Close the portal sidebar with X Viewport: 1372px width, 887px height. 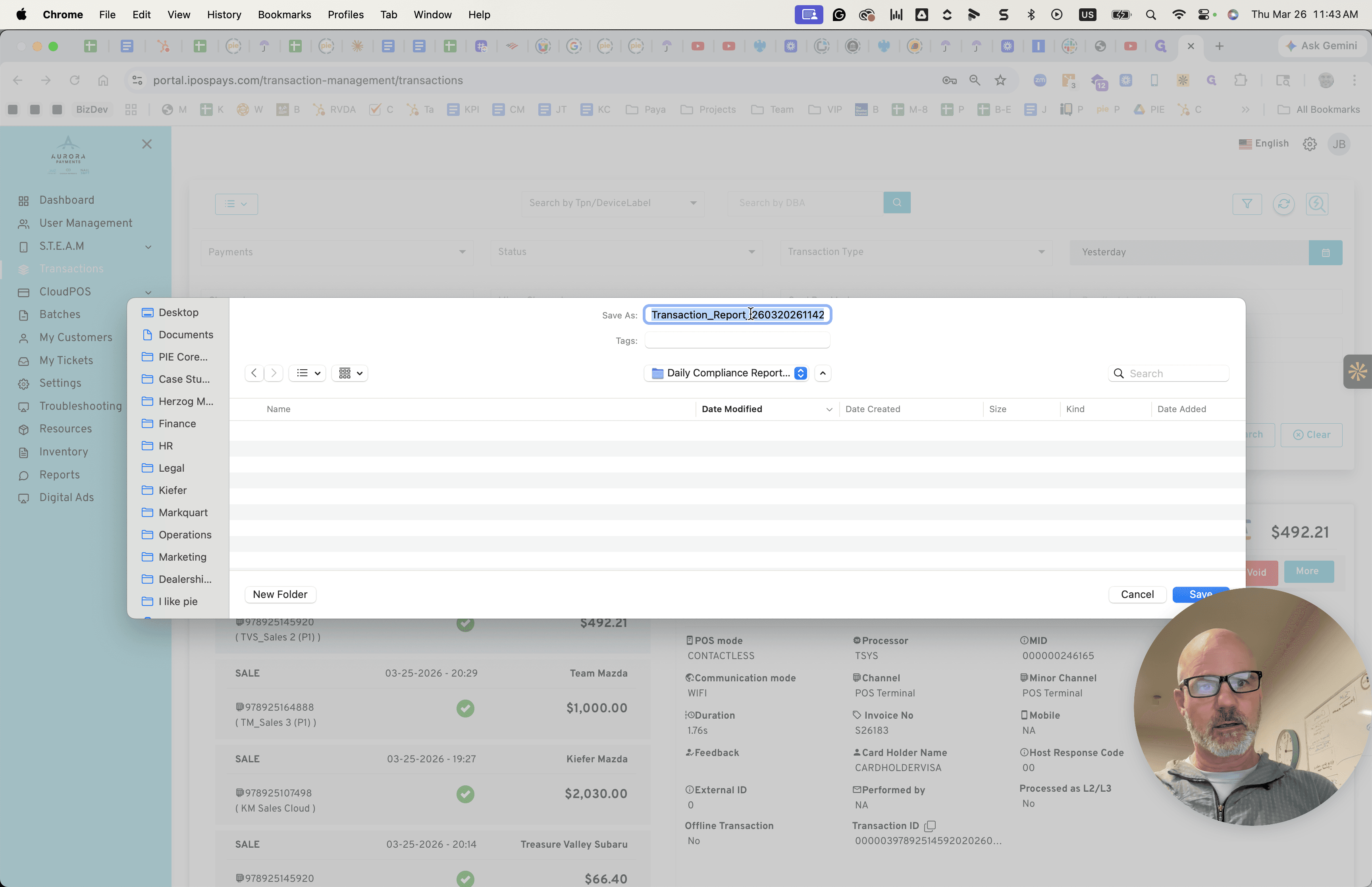[x=147, y=144]
